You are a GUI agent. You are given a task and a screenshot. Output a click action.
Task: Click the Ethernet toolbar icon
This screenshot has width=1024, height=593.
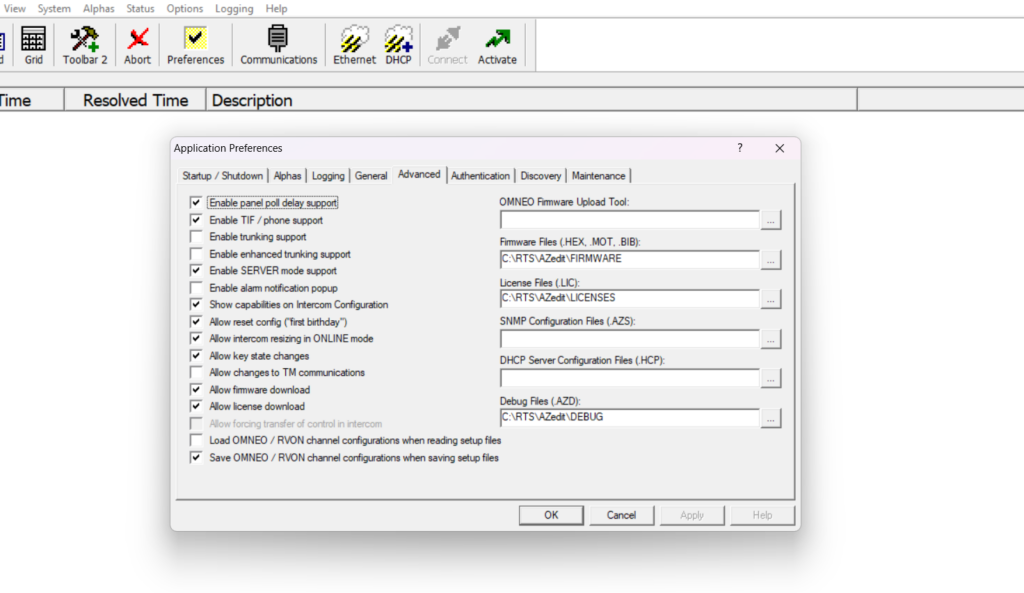click(354, 45)
